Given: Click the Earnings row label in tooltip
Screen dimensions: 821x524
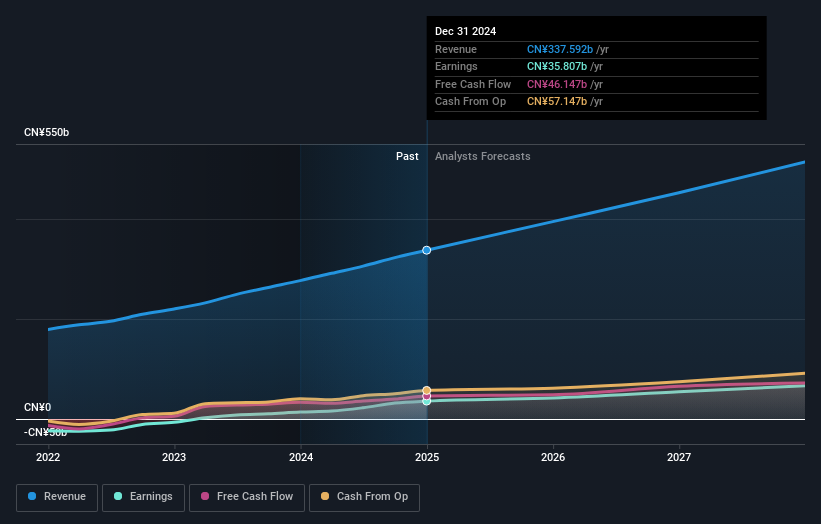Looking at the screenshot, I should pos(456,66).
